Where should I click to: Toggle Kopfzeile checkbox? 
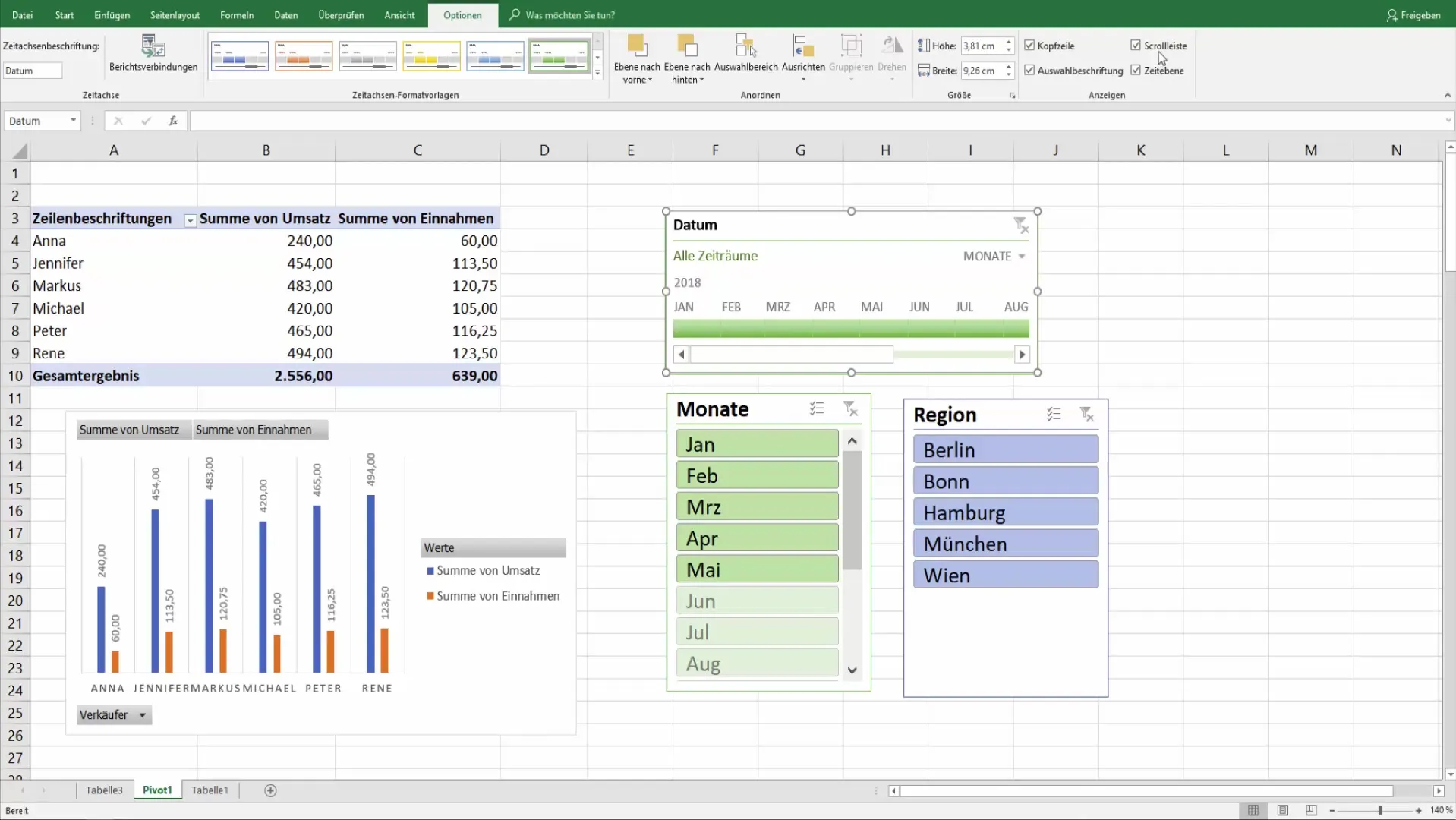click(x=1029, y=46)
